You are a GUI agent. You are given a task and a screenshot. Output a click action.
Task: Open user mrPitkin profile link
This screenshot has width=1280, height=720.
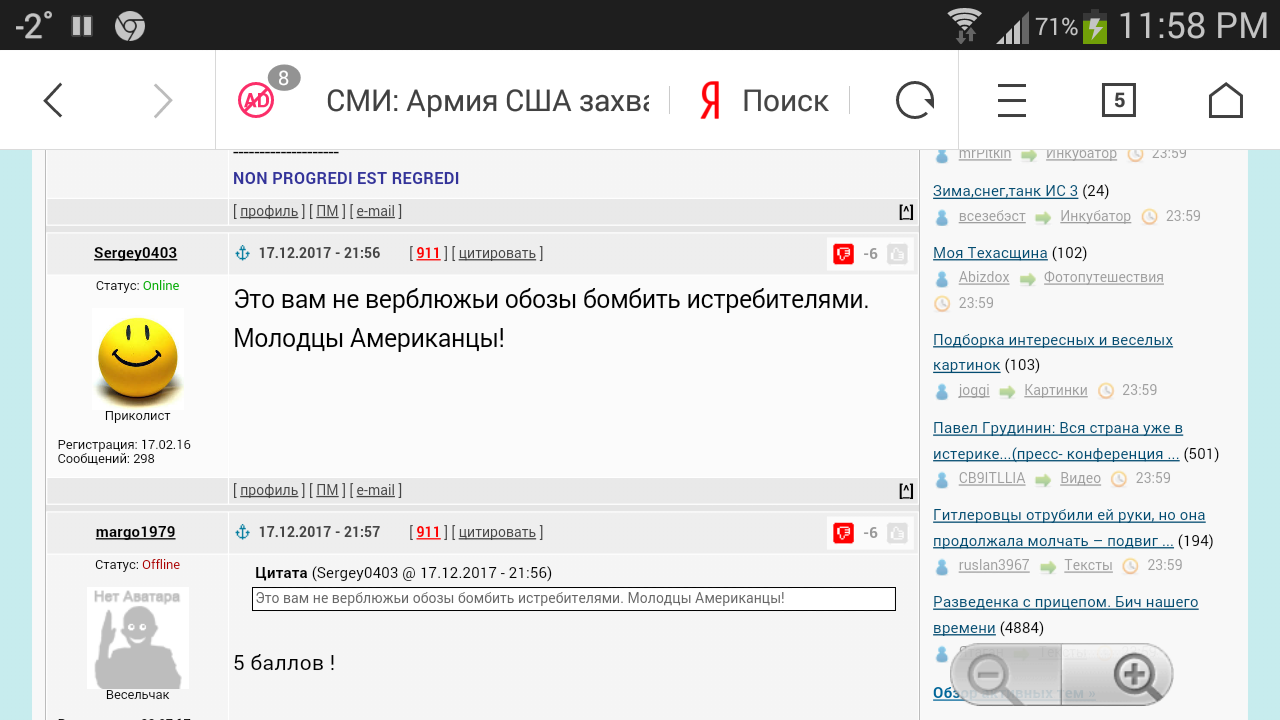click(x=985, y=154)
